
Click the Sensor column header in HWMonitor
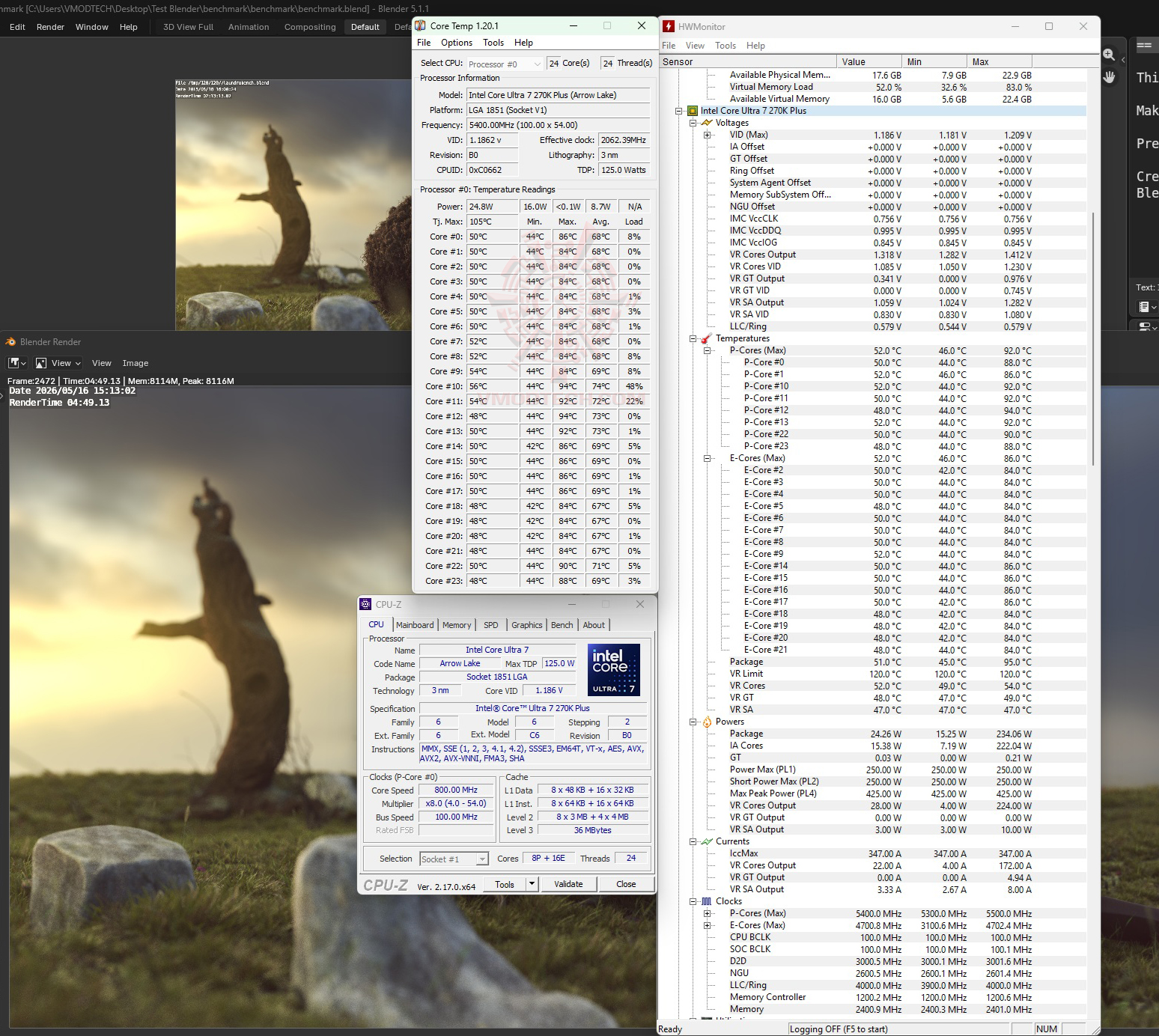[747, 62]
